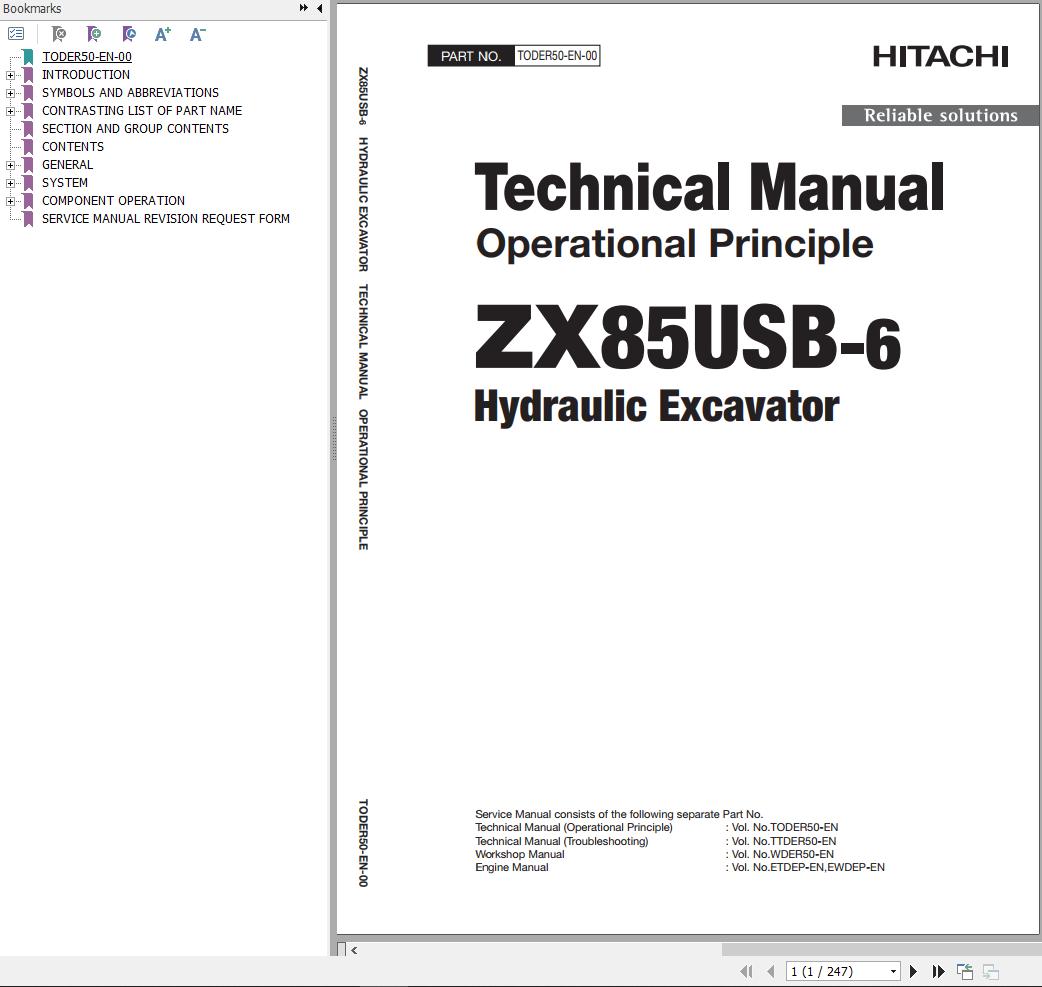Click the Reliable solutions banner

tap(940, 115)
